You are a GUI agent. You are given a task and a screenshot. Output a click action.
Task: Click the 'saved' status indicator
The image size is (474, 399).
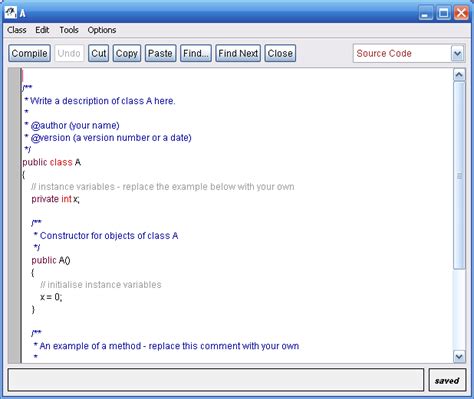tap(447, 380)
